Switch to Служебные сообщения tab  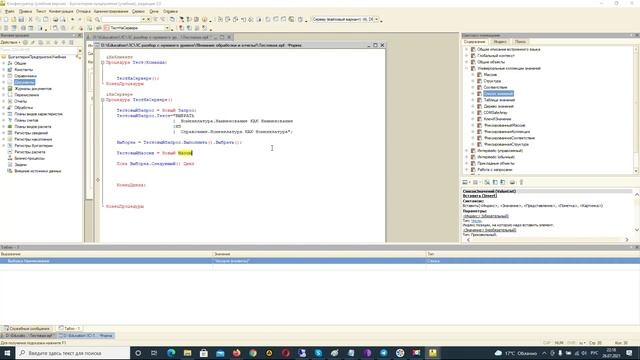27,328
